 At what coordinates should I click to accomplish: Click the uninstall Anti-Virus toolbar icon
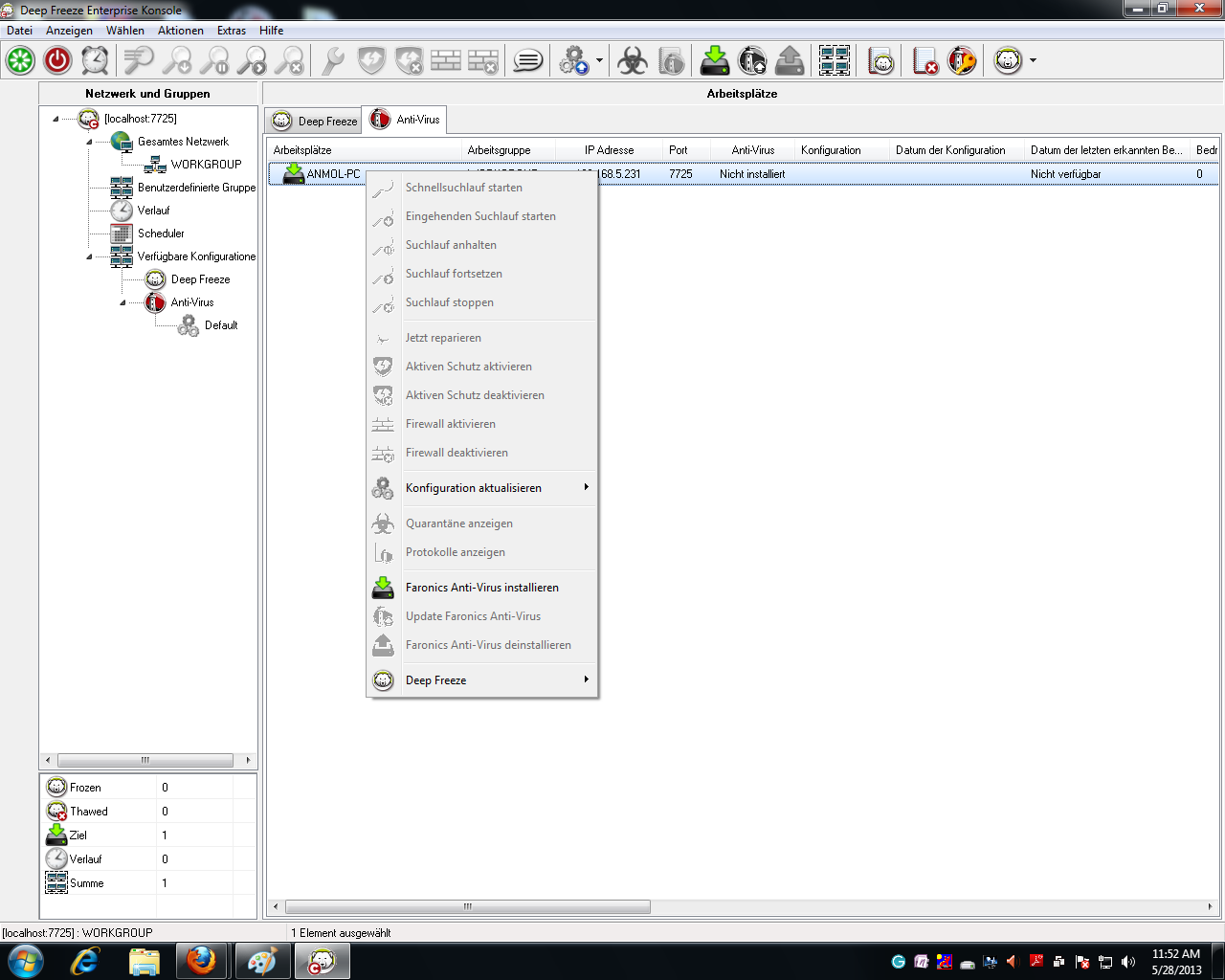(790, 60)
